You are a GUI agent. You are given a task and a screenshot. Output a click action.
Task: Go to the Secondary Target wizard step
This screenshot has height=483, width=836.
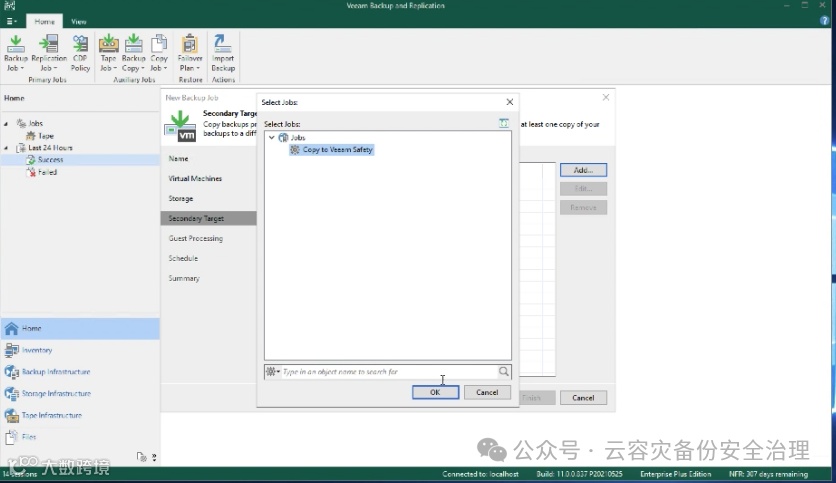208,218
